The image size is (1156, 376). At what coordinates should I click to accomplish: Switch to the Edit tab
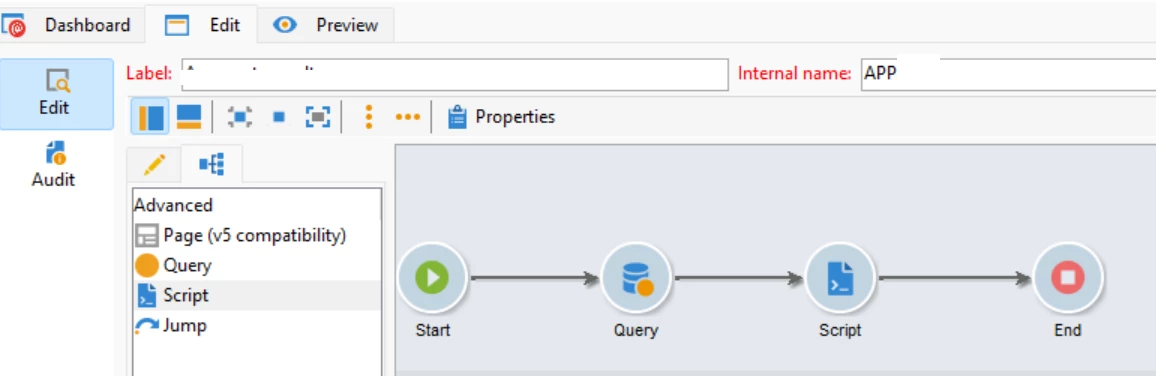[x=202, y=25]
